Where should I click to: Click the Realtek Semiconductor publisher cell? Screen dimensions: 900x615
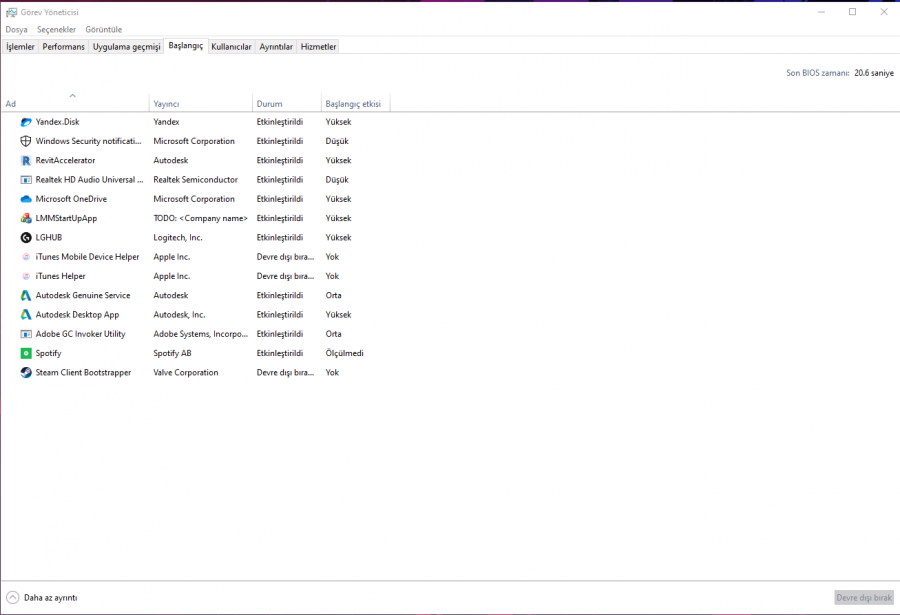pos(195,180)
